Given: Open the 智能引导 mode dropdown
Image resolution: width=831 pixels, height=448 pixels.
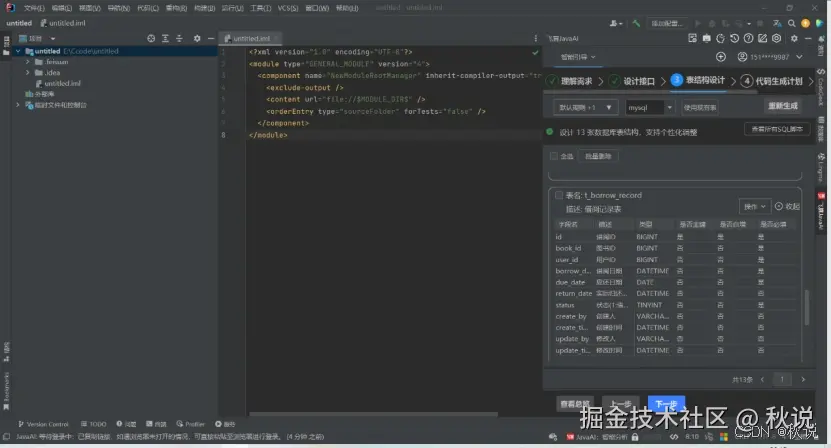Looking at the screenshot, I should [578, 57].
